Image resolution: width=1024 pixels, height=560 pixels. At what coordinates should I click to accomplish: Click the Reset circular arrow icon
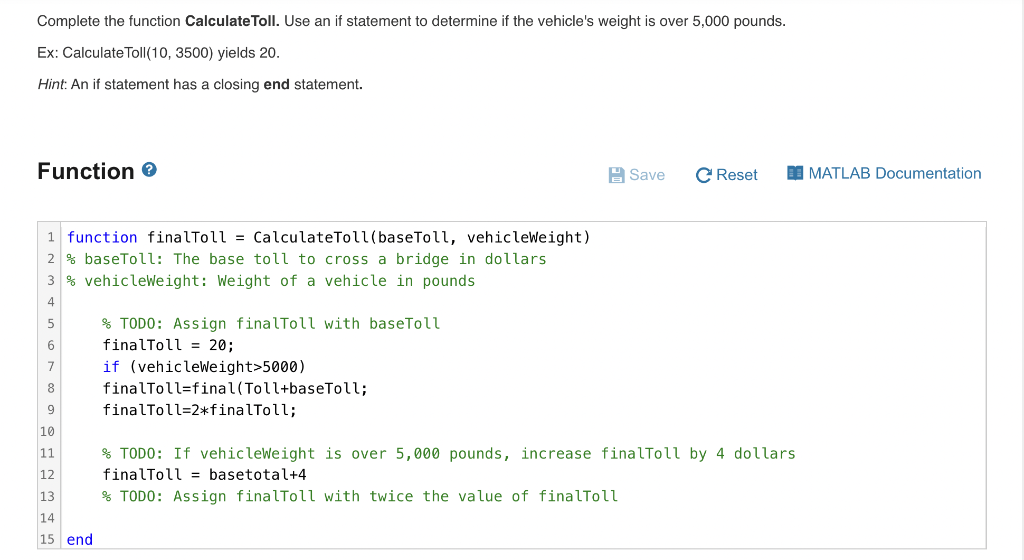click(x=703, y=175)
